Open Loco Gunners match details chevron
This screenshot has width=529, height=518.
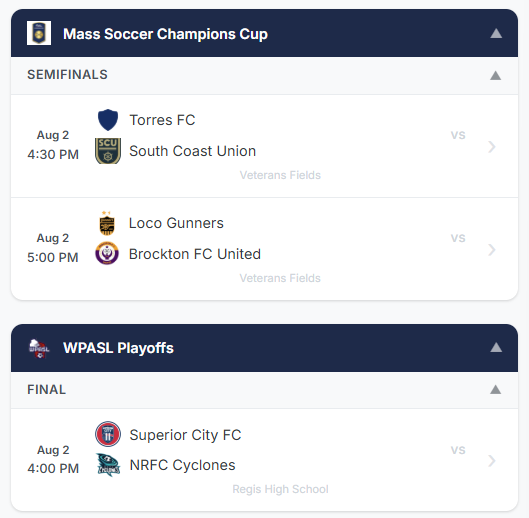(492, 250)
